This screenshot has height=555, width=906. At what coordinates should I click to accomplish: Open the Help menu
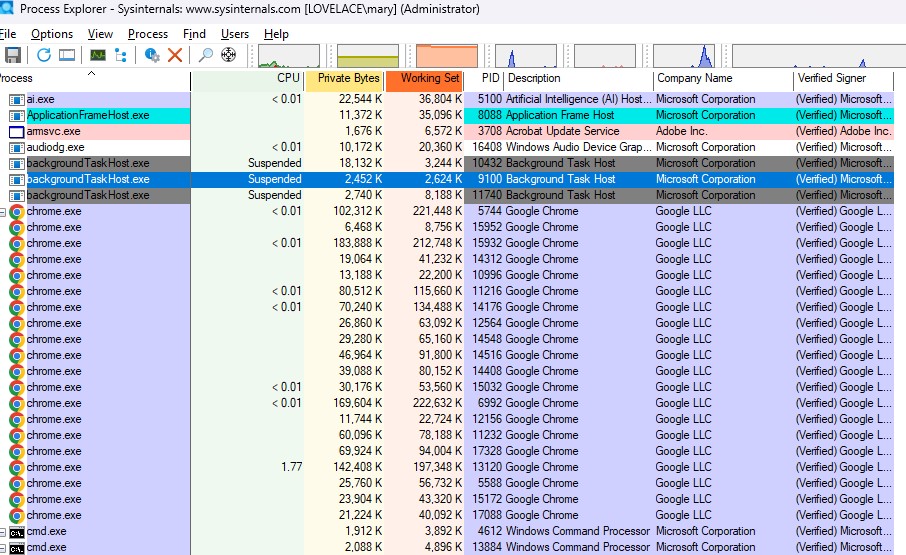click(276, 34)
